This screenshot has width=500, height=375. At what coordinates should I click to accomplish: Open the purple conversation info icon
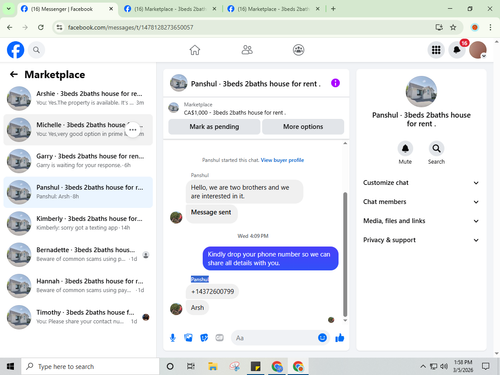tap(335, 83)
